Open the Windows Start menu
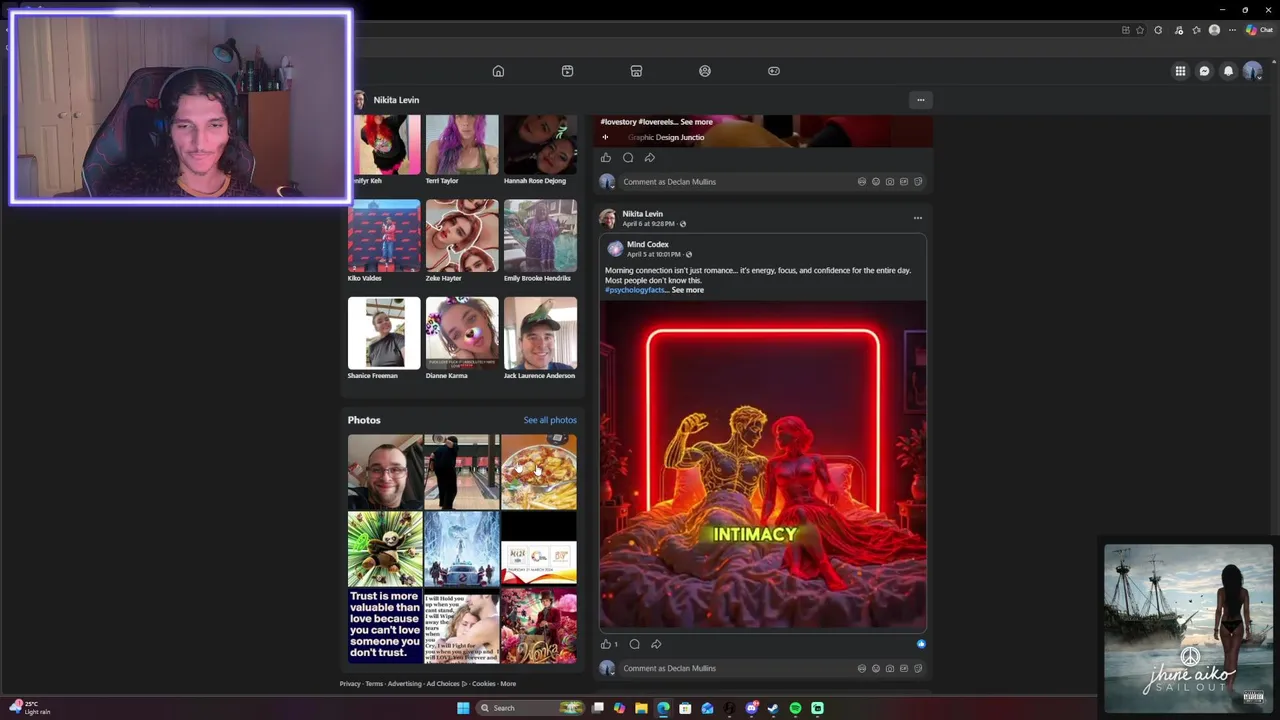 [463, 708]
